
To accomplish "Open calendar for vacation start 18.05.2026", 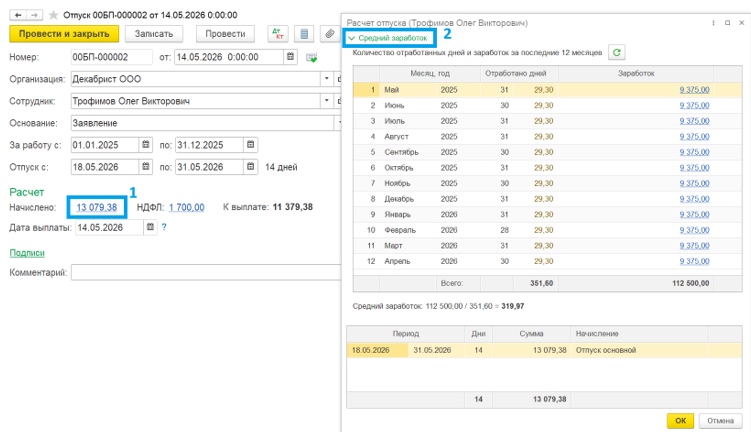I will (146, 167).
